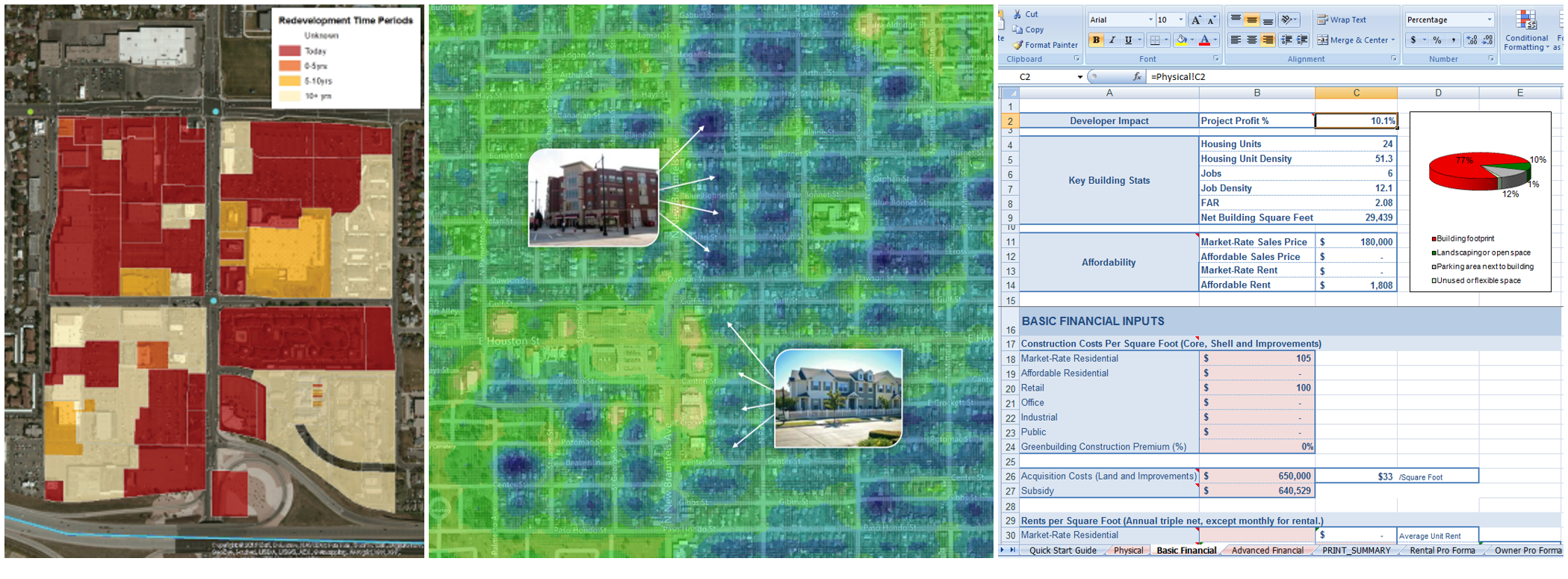Viewport: 1568px width, 579px height.
Task: Open the Arial font name dropdown
Action: [1150, 20]
